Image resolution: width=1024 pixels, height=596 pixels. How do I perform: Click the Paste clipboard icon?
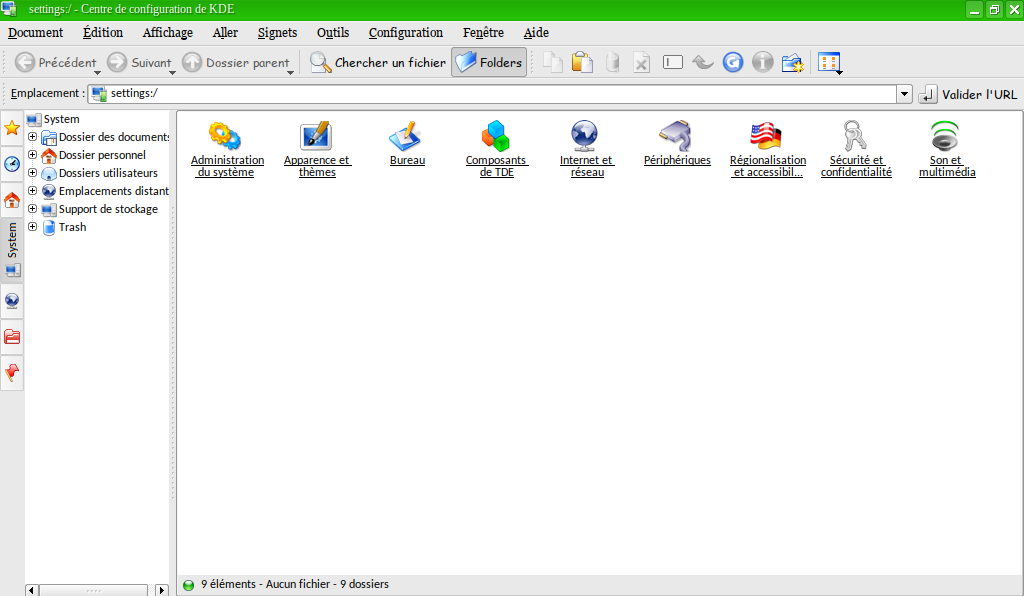pyautogui.click(x=582, y=62)
